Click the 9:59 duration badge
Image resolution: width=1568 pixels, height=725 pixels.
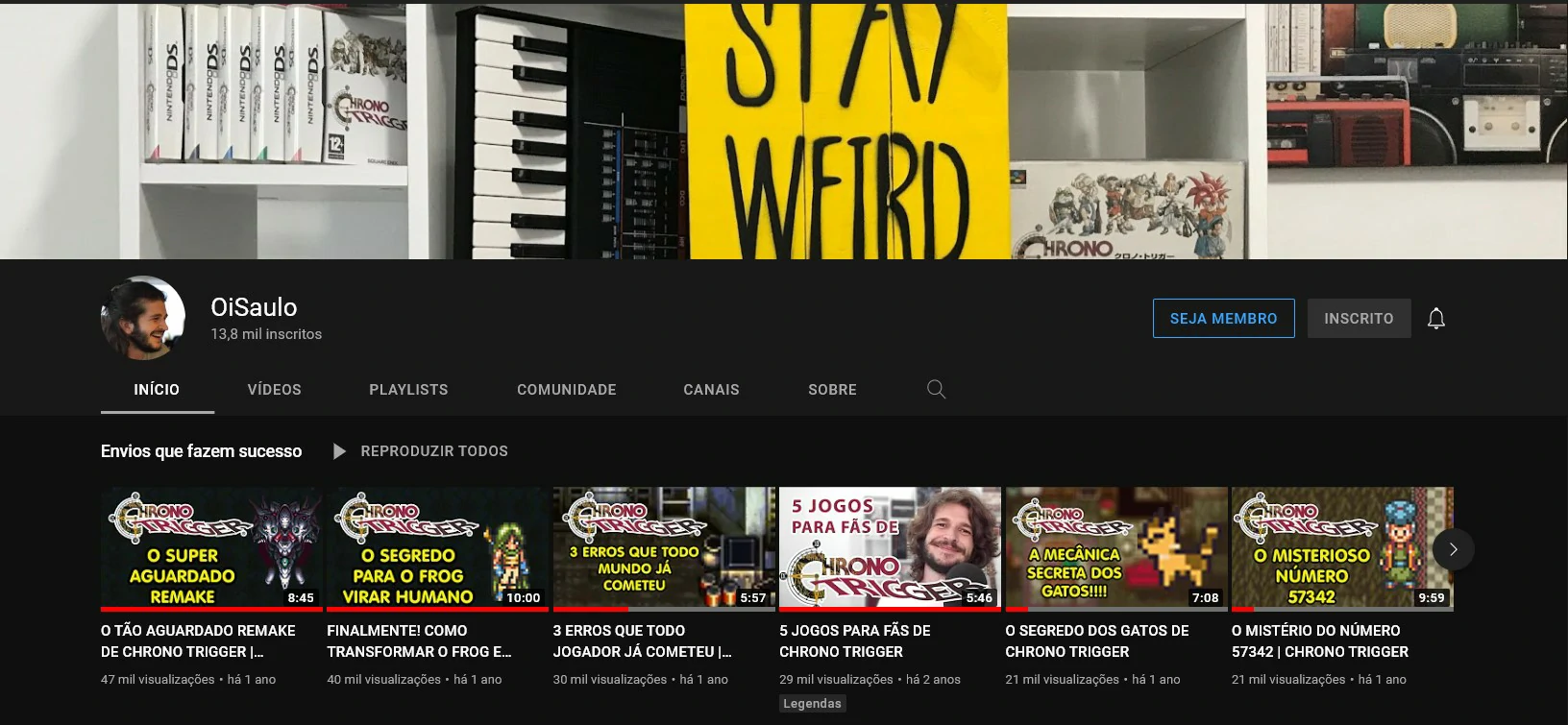coord(1432,597)
